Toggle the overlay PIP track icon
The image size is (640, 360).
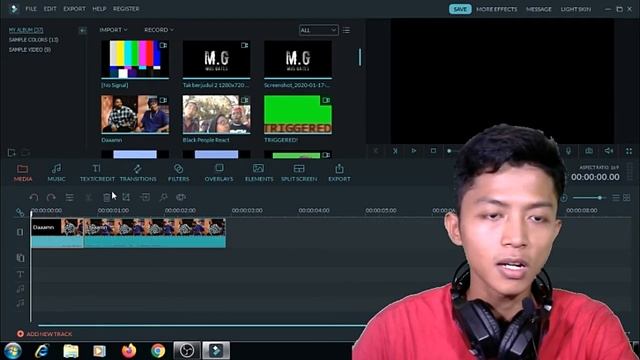(20, 258)
